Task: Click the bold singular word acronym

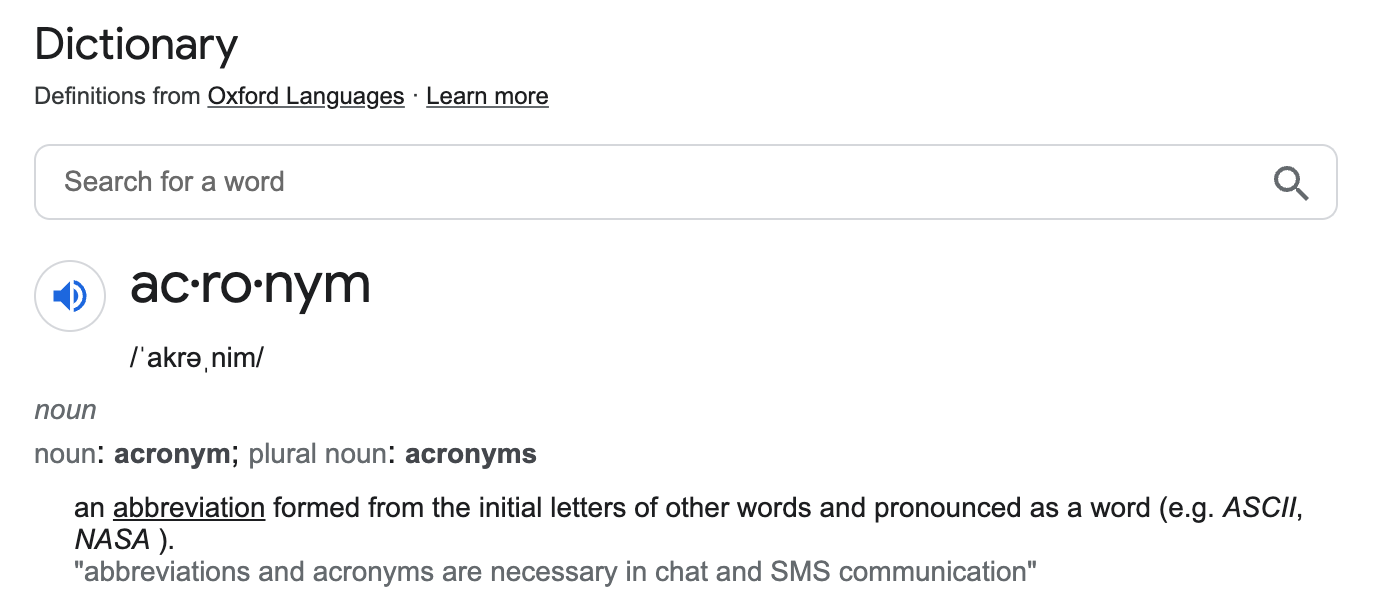Action: point(171,454)
